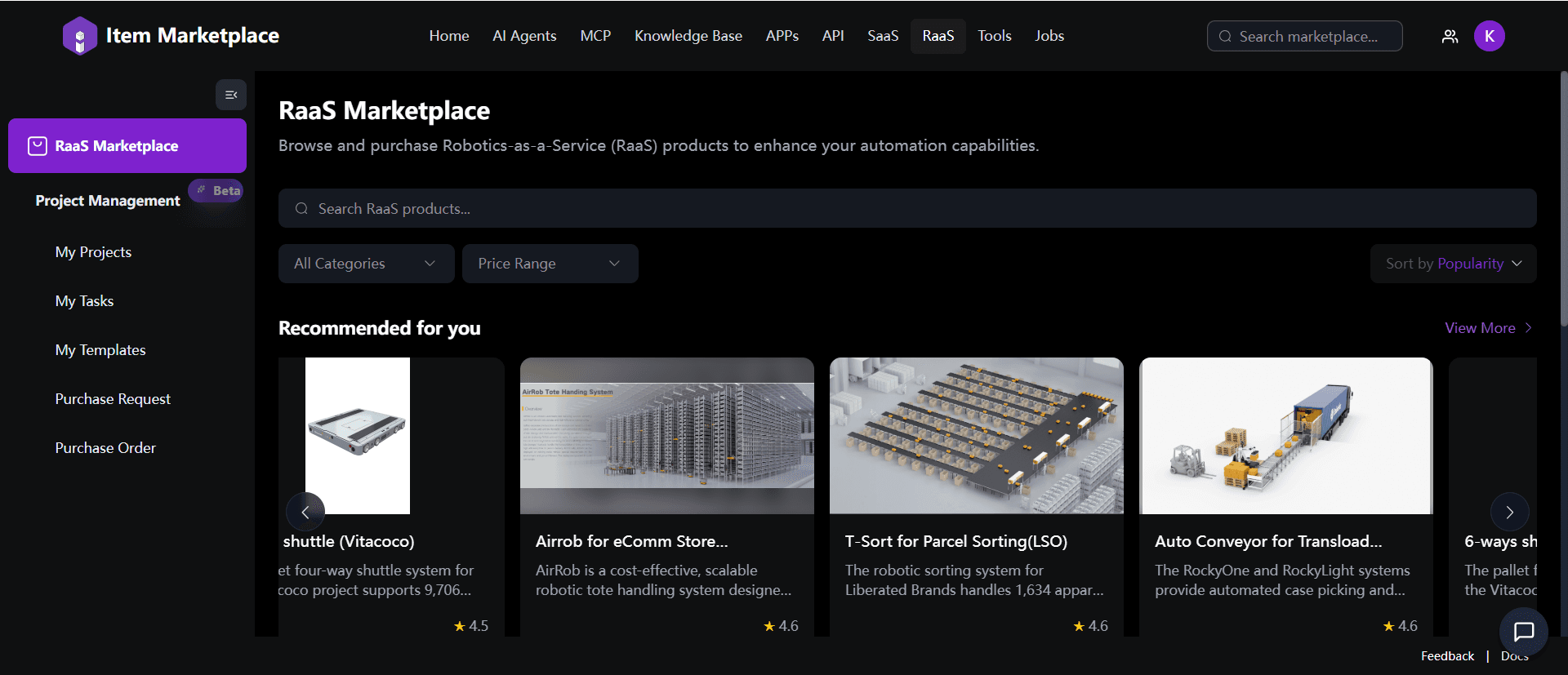The width and height of the screenshot is (1568, 675).
Task: Click the 4.5 star rating on shuttle card
Action: pyautogui.click(x=471, y=626)
